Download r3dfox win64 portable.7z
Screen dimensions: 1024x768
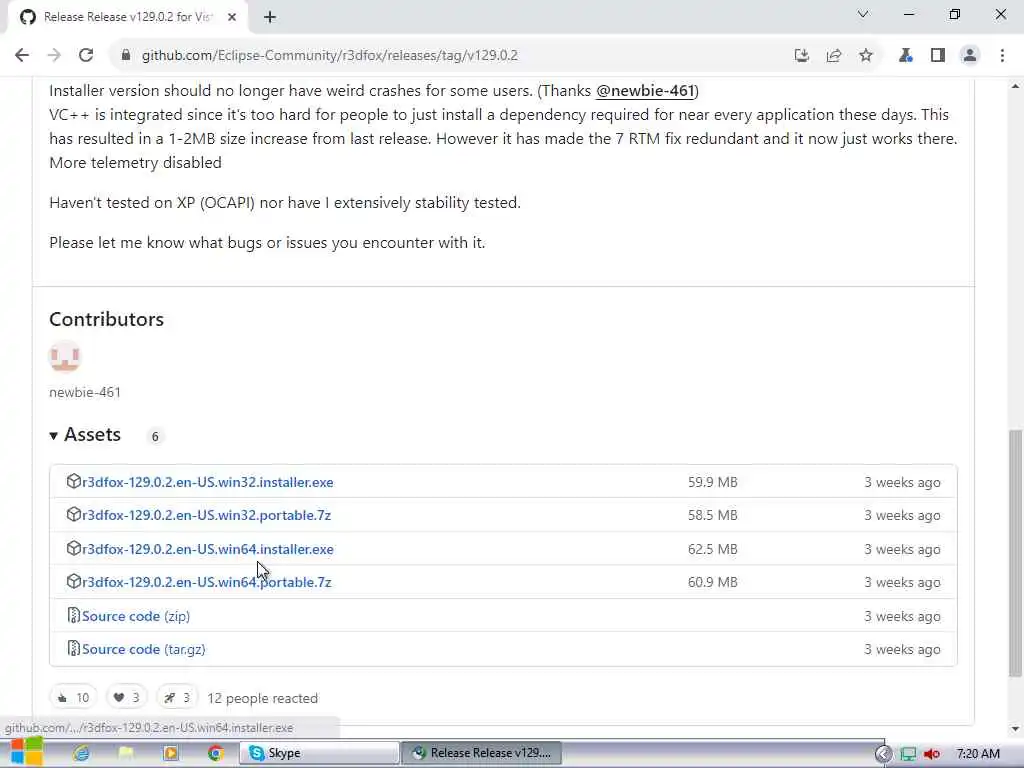click(x=206, y=582)
